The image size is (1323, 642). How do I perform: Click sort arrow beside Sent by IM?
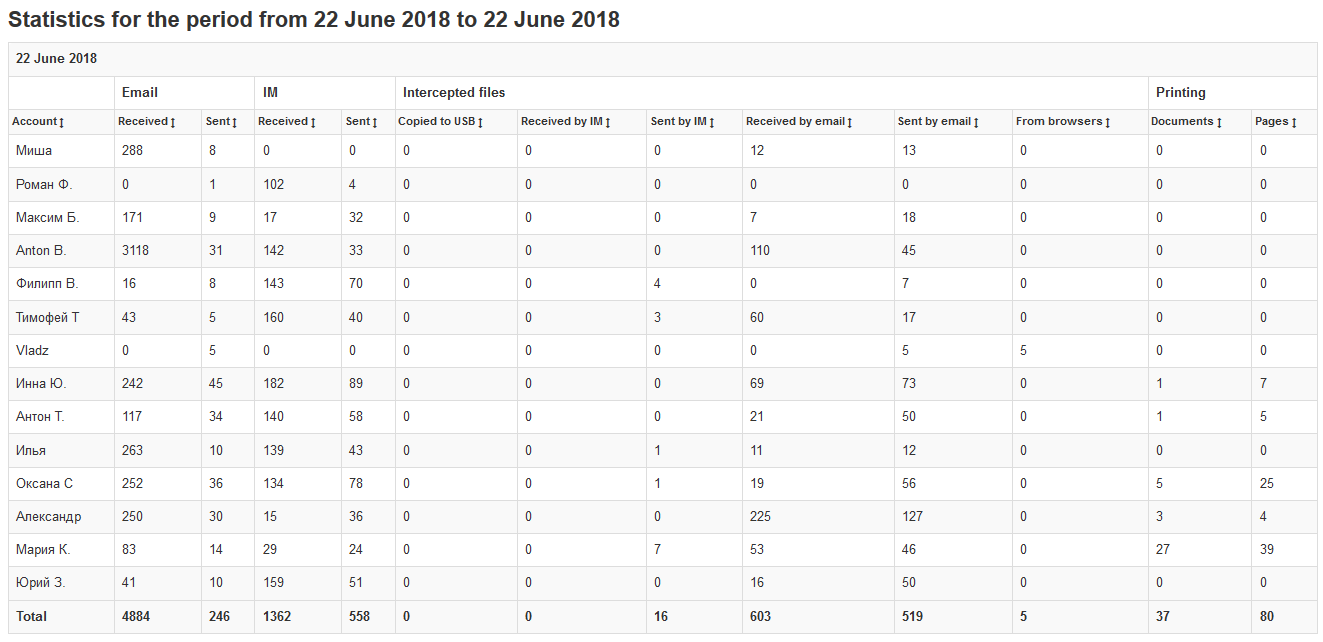(712, 122)
